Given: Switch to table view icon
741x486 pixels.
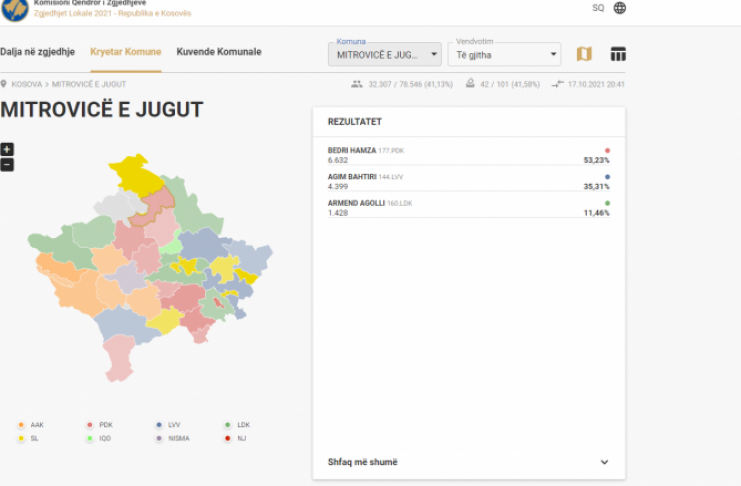Looking at the screenshot, I should (x=618, y=54).
